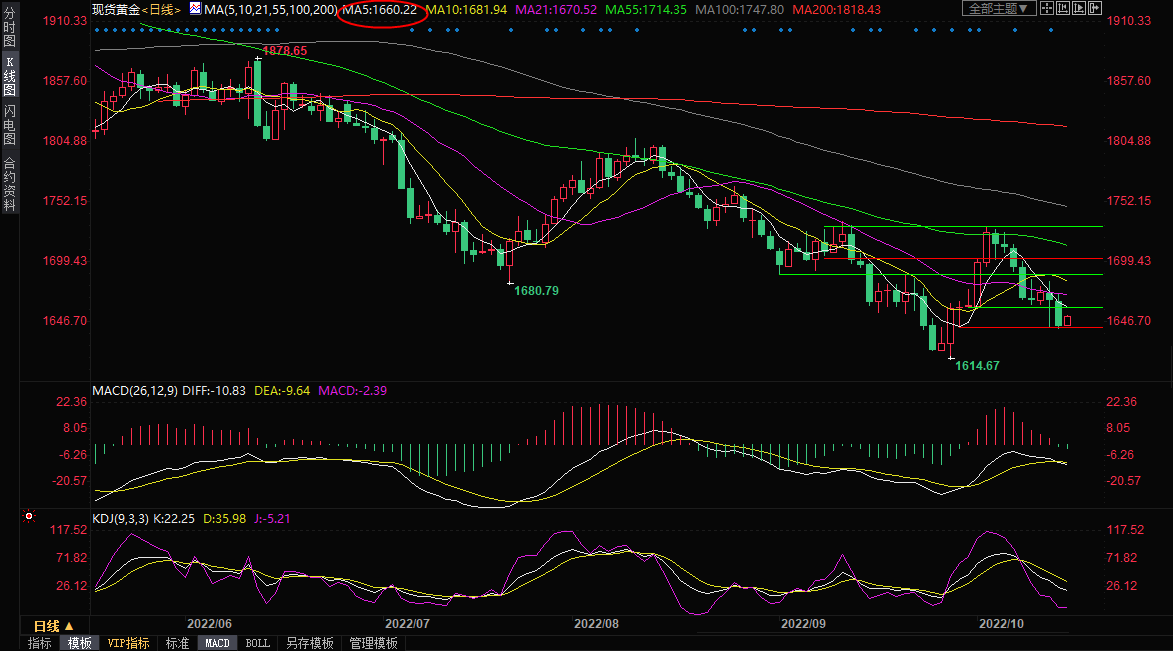Select the 模板 tab in the bottom bar
1173x651 pixels.
79,643
